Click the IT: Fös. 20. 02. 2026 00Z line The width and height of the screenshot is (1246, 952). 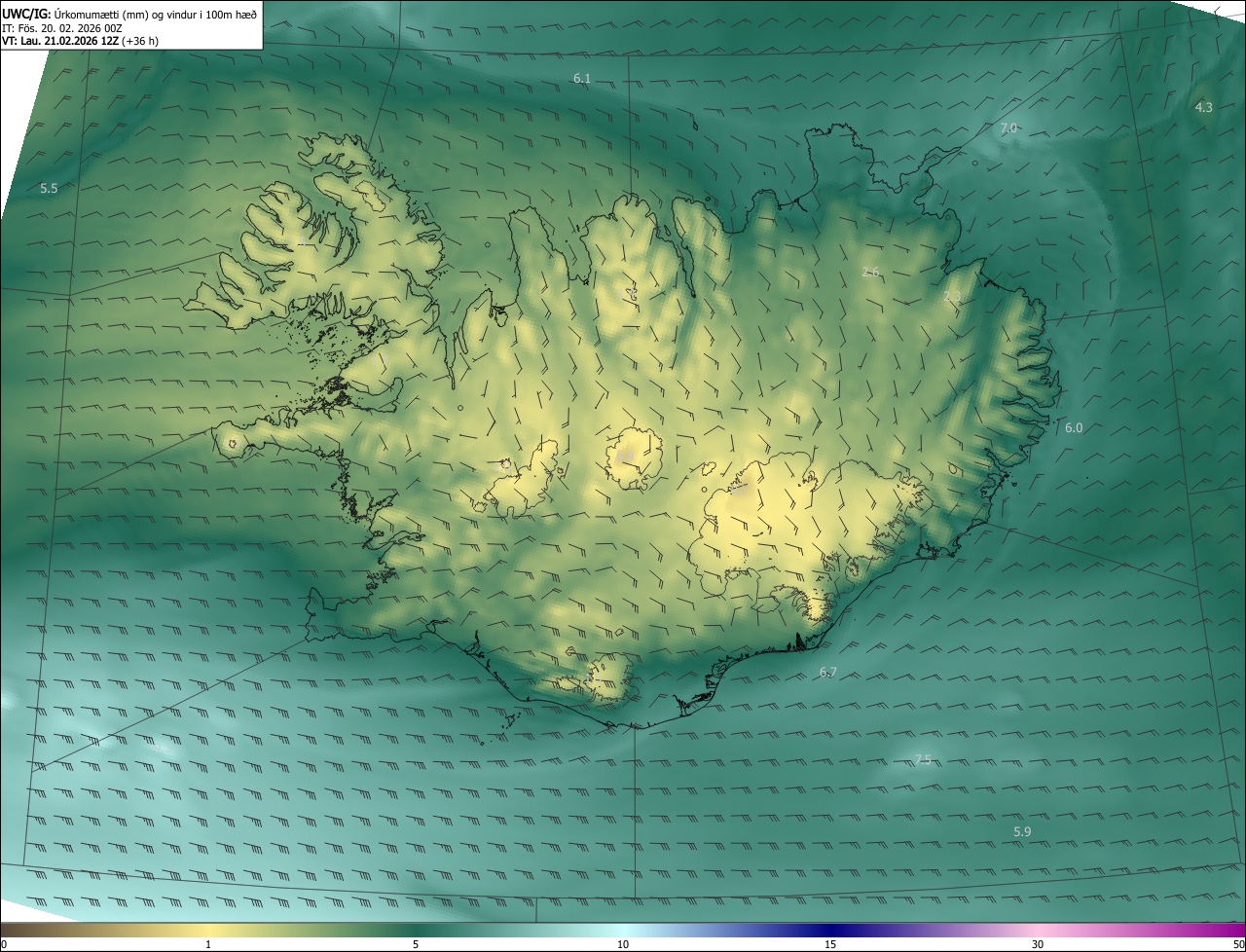point(62,28)
